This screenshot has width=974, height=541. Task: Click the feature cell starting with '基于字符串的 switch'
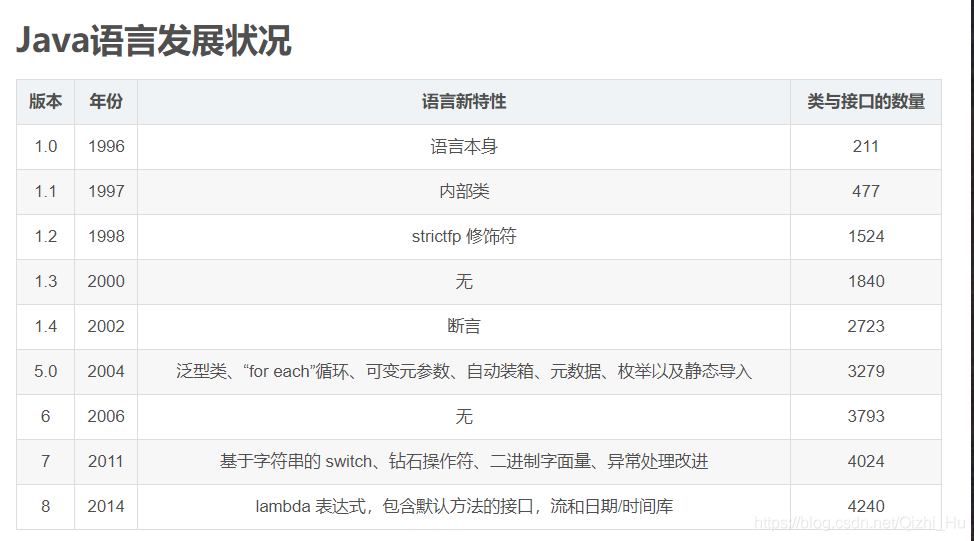tap(464, 461)
